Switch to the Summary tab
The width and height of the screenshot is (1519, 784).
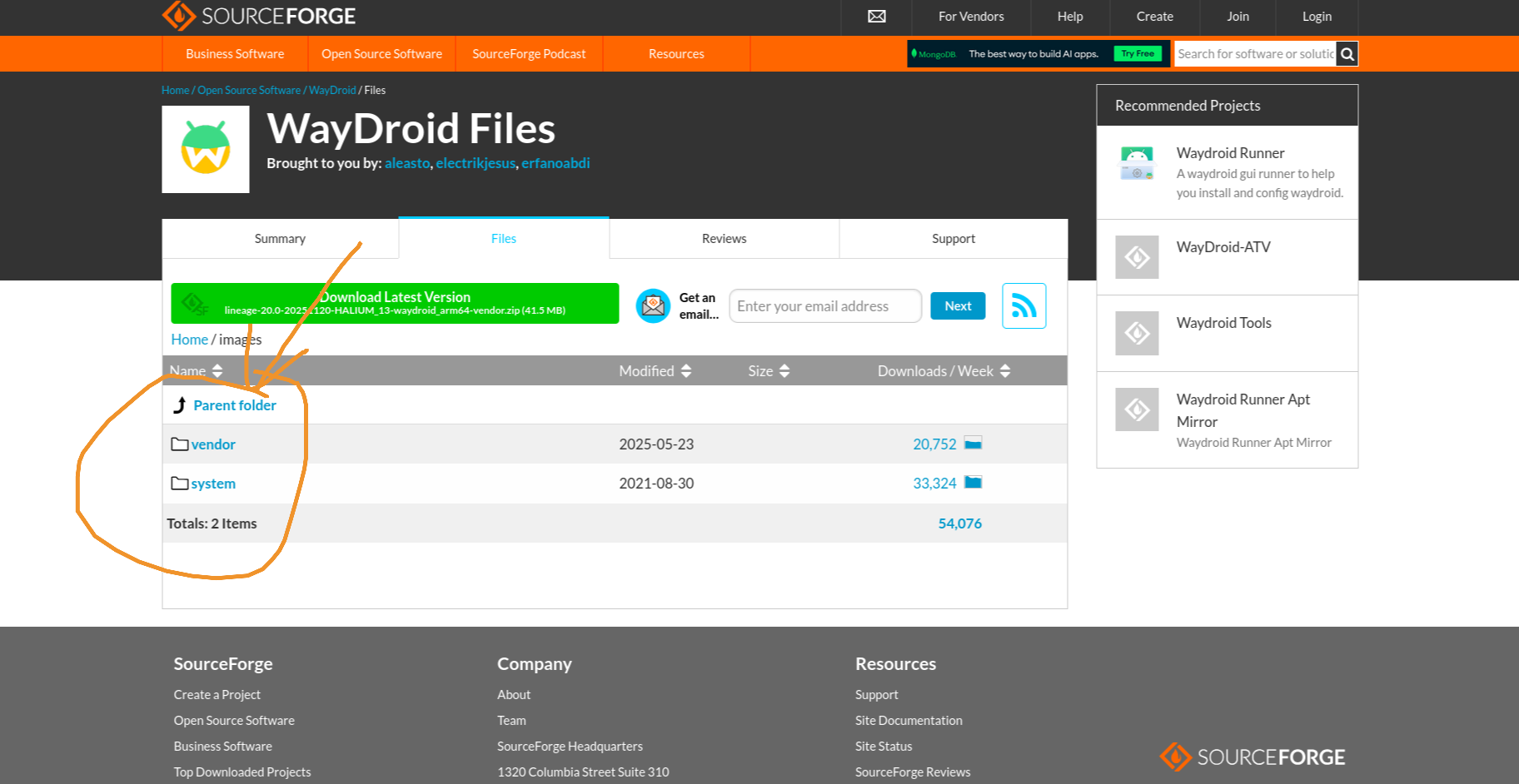279,238
